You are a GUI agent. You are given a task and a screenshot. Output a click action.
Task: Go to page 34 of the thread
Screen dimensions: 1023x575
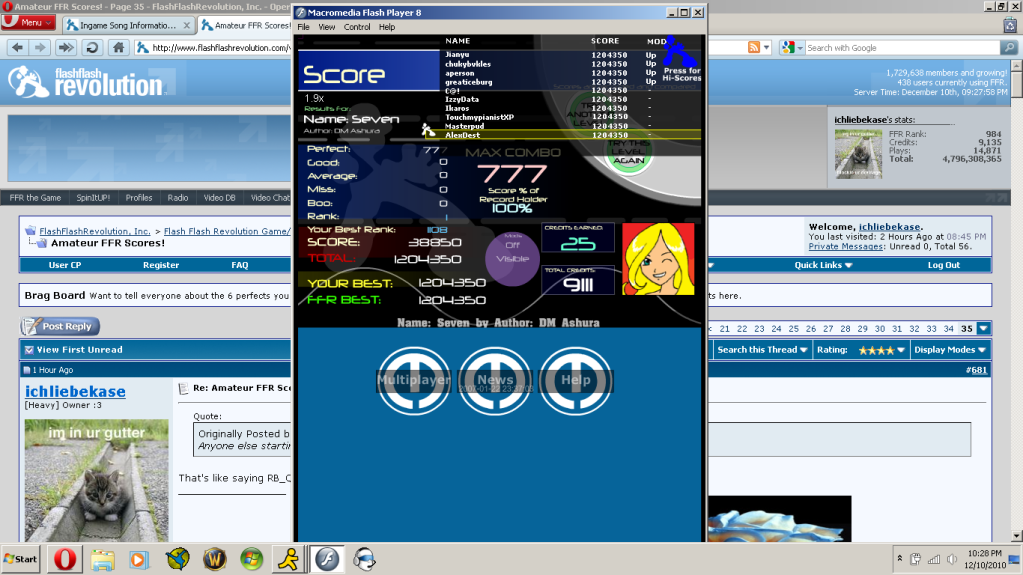950,328
